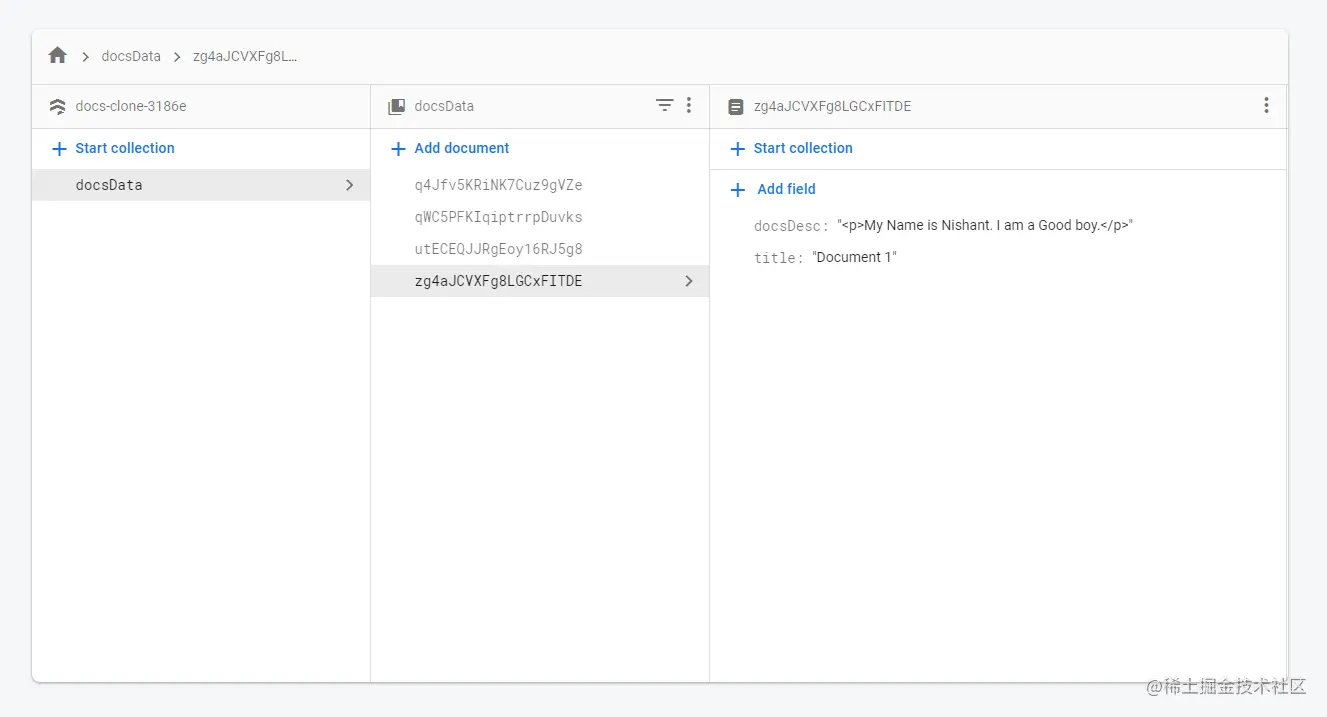Click the document icon next to zg4aJCVXFg8LGCxFITDE
The width and height of the screenshot is (1327, 717).
click(x=735, y=105)
